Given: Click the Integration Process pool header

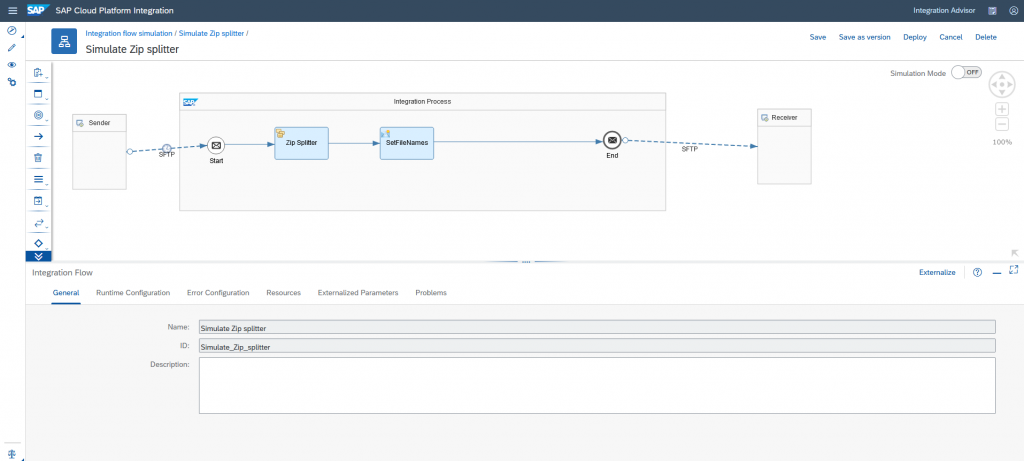Looking at the screenshot, I should [422, 101].
